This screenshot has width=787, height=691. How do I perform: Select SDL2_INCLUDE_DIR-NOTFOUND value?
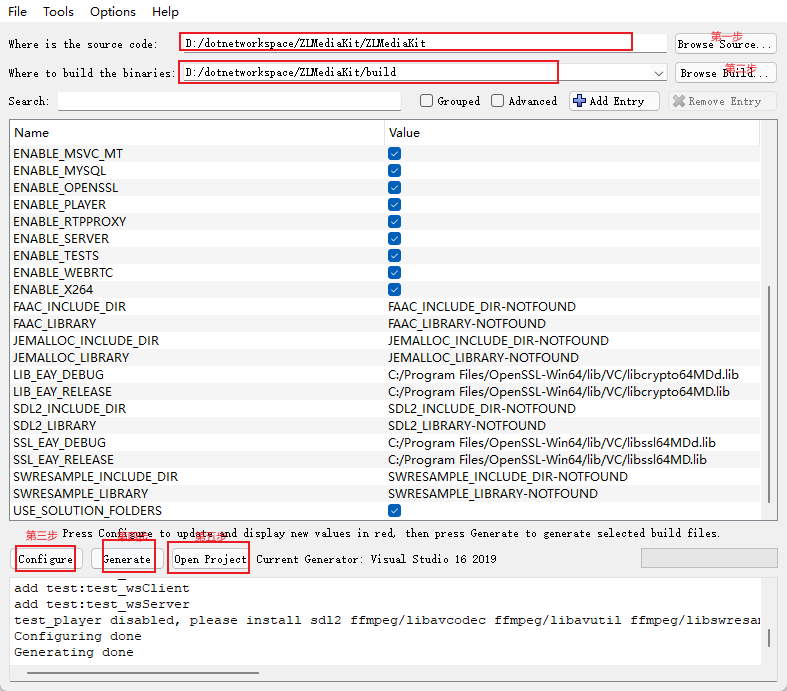tap(482, 409)
